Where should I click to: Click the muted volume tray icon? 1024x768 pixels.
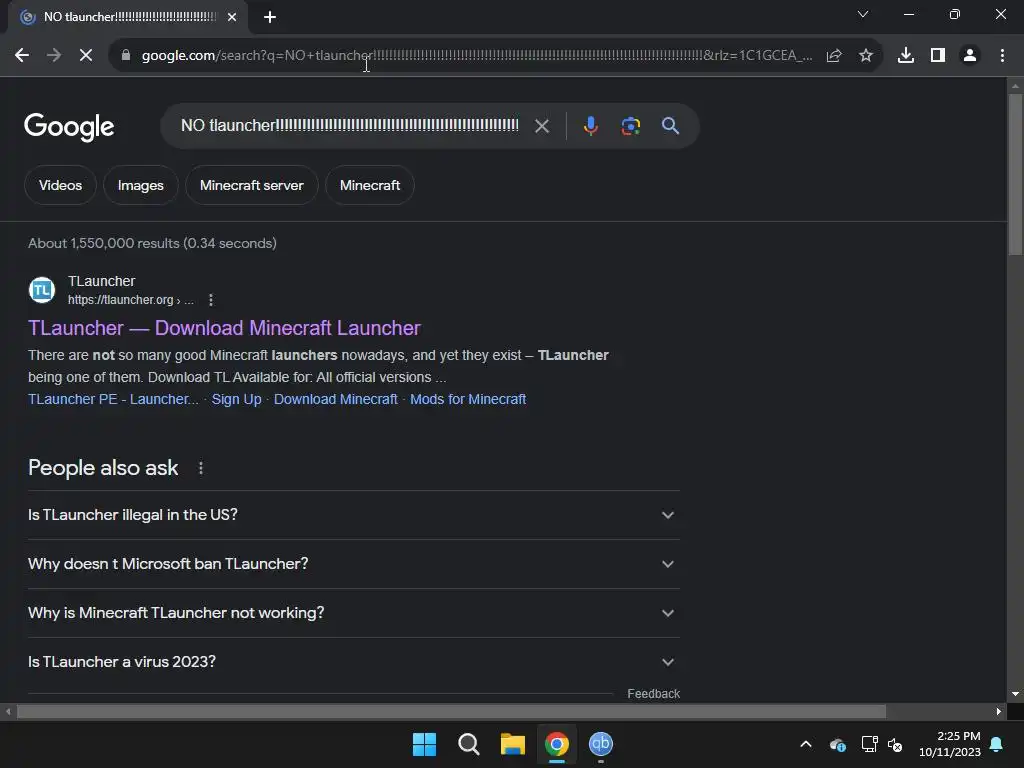895,744
